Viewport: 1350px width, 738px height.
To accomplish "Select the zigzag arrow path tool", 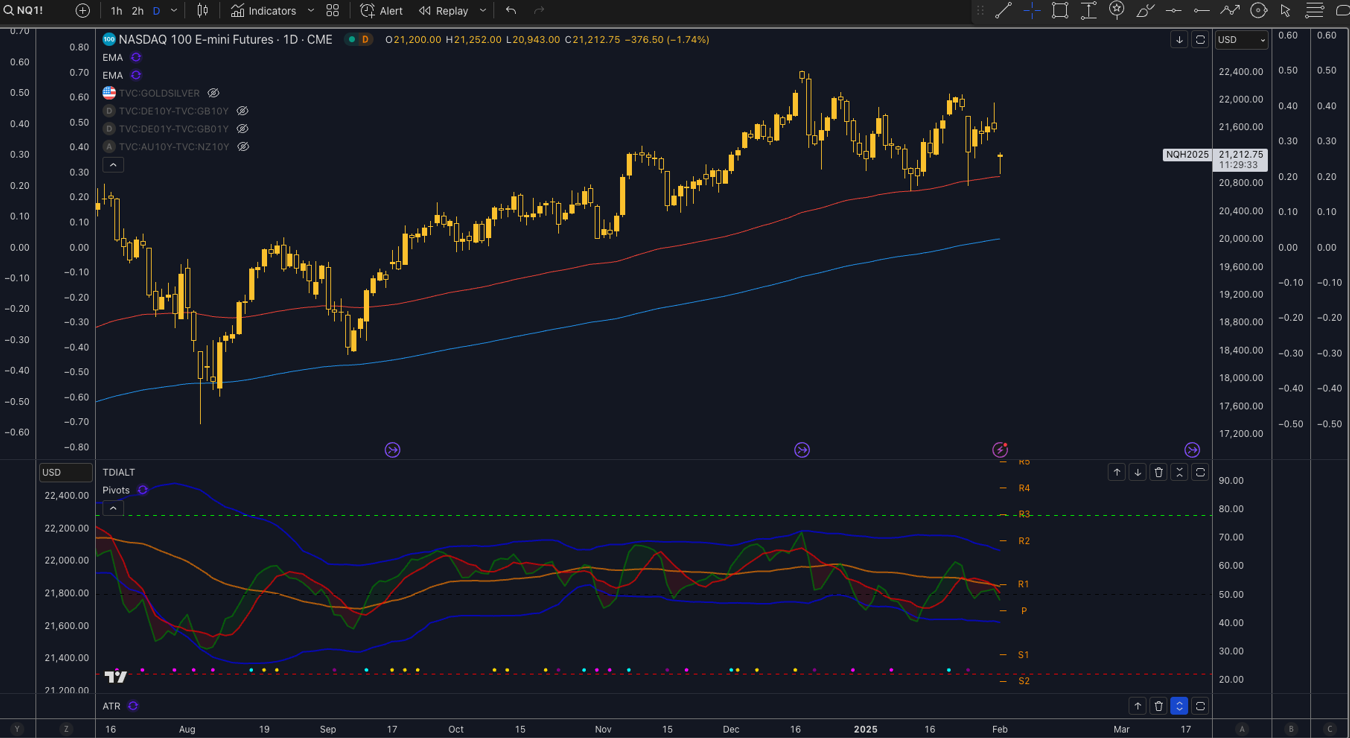I will (x=1231, y=11).
